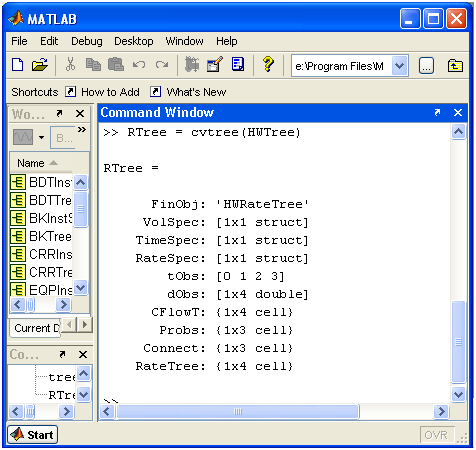The image size is (476, 450).
Task: Undock the Workspace panel
Action: 59,113
